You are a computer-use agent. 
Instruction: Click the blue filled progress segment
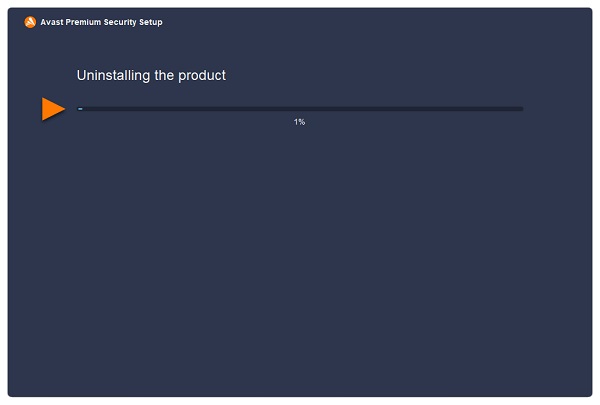(80, 109)
